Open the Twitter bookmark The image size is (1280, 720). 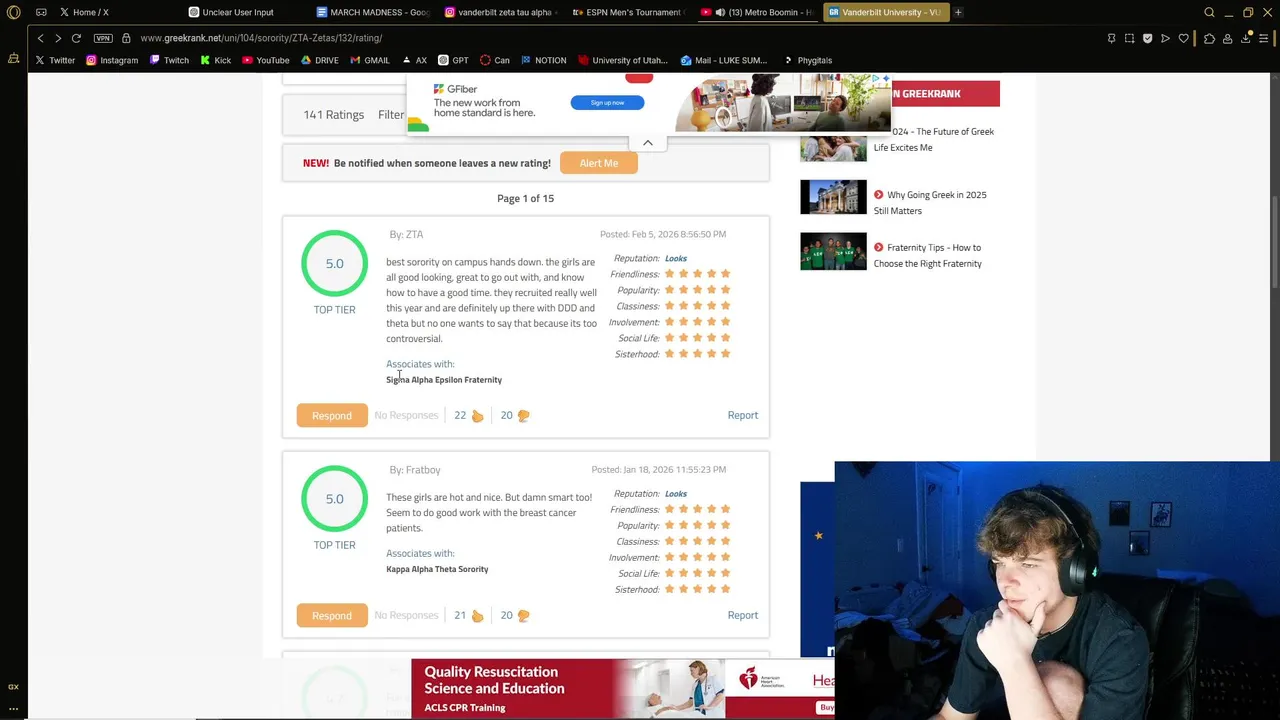55,60
